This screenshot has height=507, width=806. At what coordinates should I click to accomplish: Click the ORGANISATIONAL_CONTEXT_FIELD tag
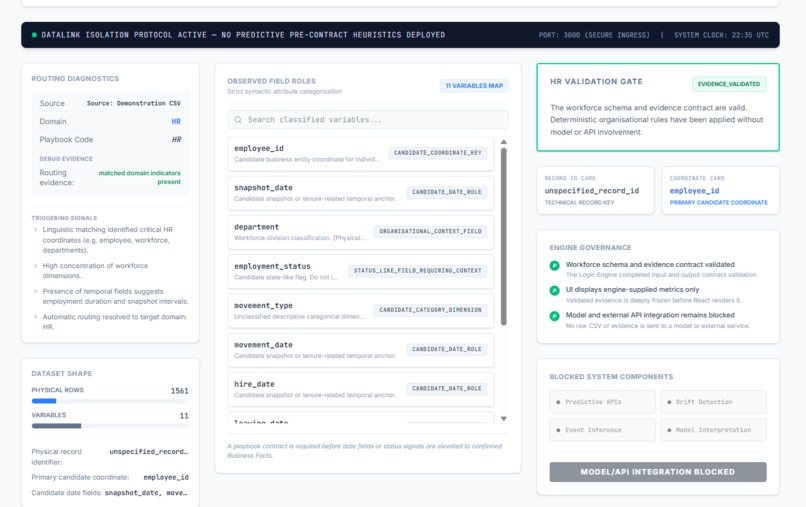click(430, 231)
